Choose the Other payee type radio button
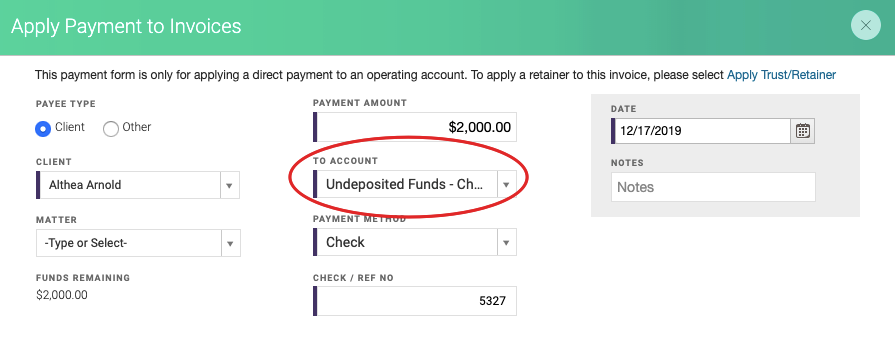The height and width of the screenshot is (360, 895). [111, 128]
